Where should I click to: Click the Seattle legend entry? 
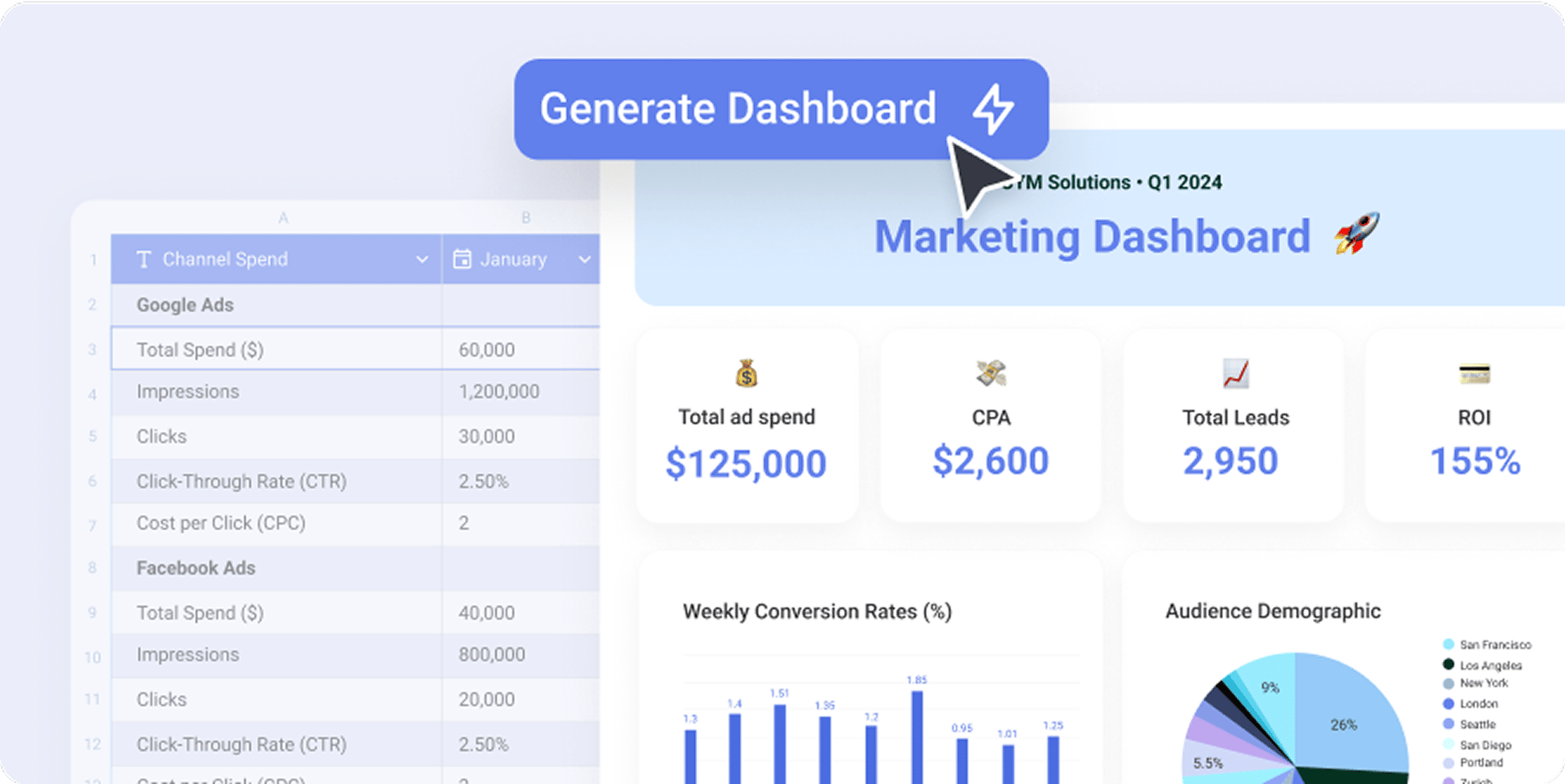point(1469,724)
